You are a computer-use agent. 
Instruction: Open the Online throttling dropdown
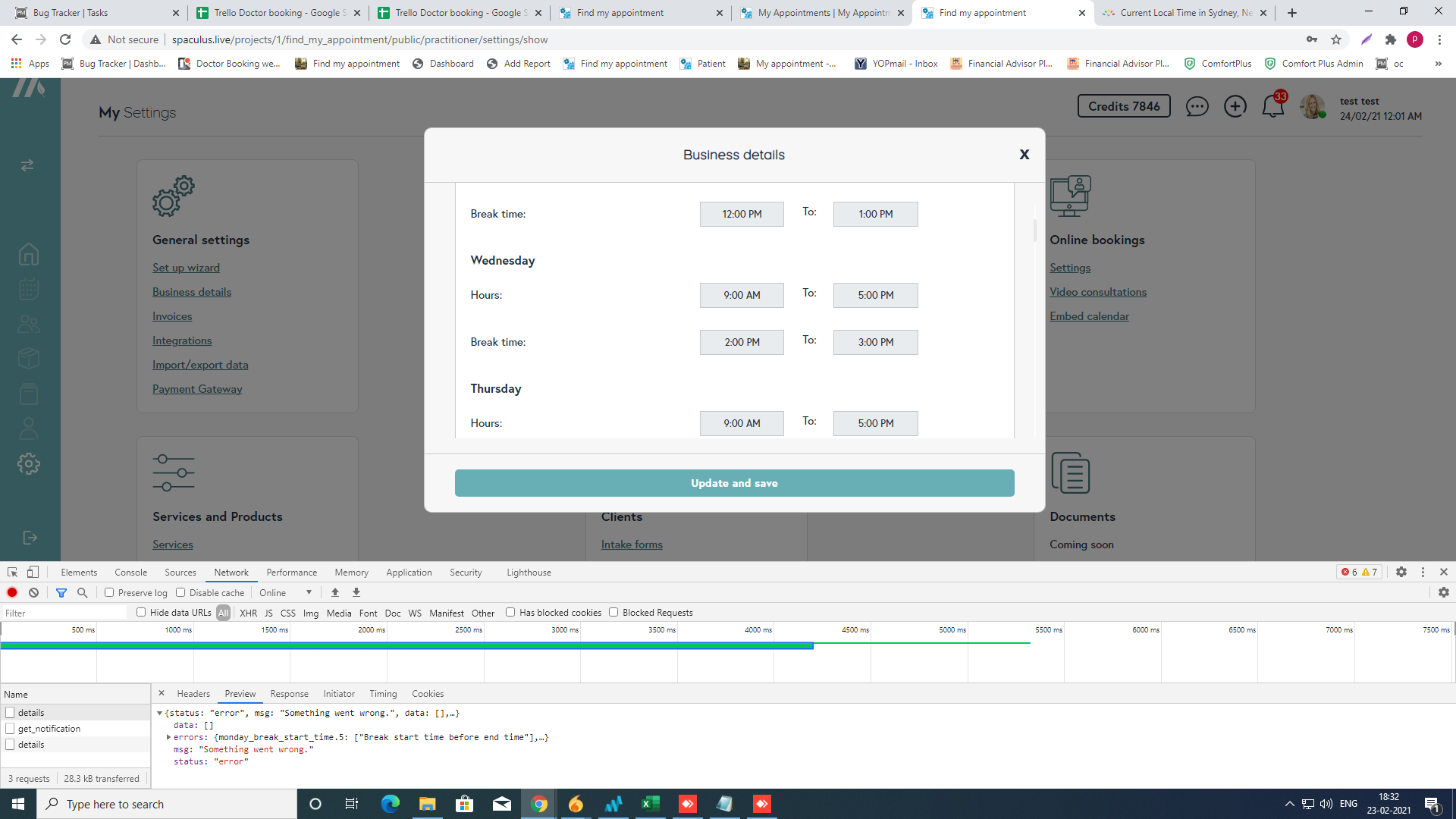pos(285,593)
